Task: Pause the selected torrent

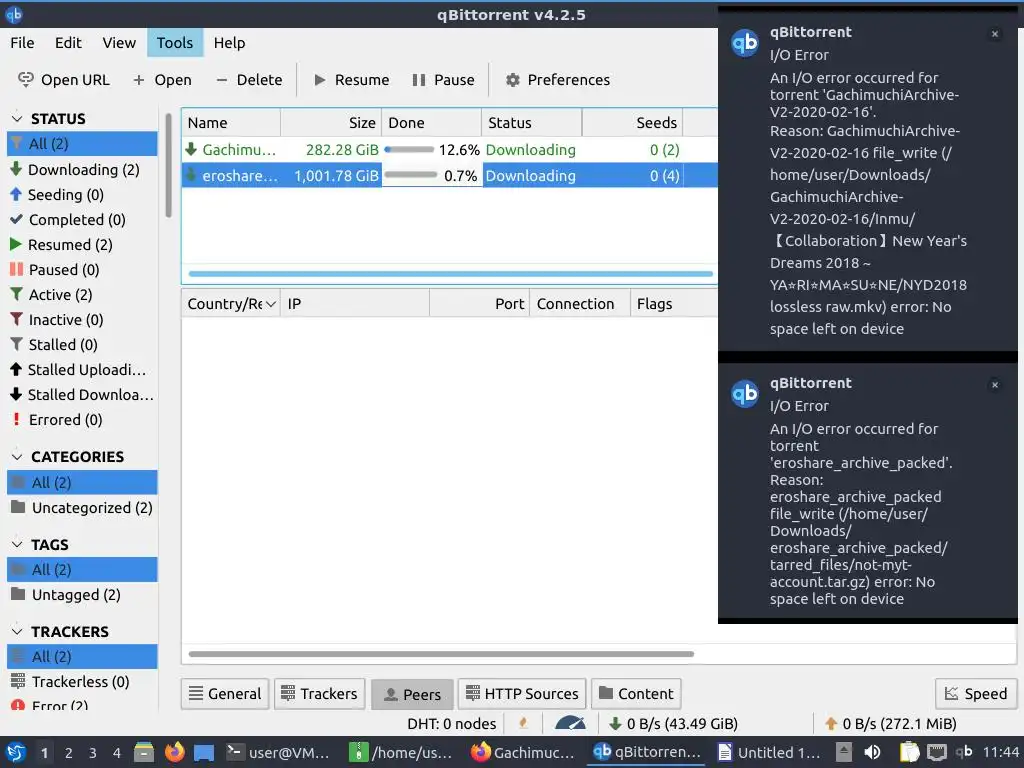Action: coord(443,80)
